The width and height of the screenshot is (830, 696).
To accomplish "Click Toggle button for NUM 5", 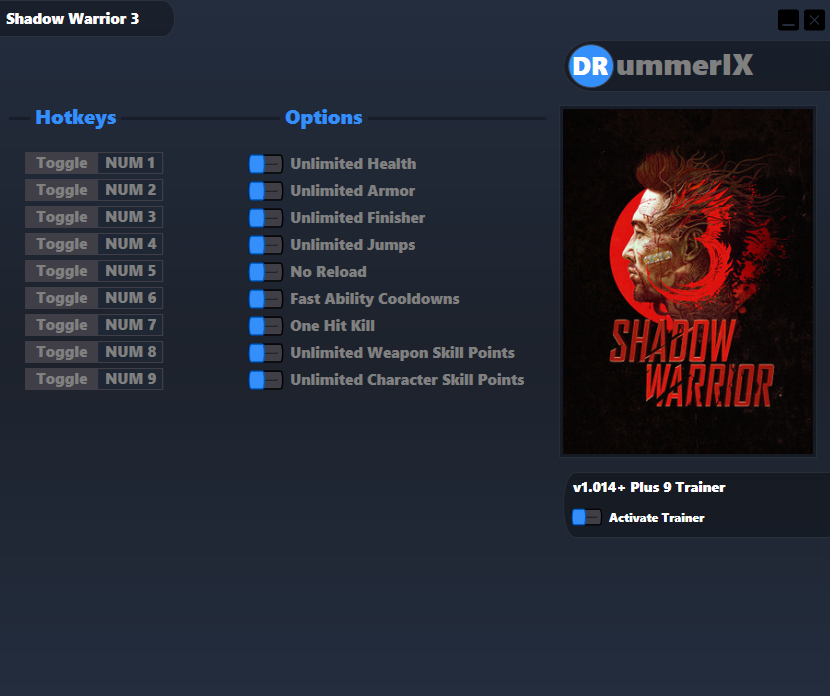I will click(x=61, y=271).
